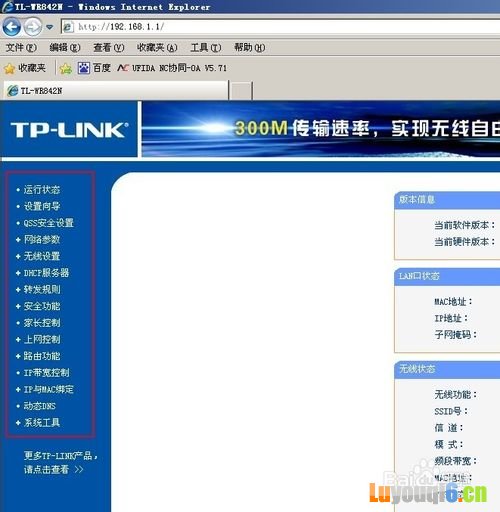
Task: Click the Internet Explorer title bar icon
Action: tap(7, 7)
